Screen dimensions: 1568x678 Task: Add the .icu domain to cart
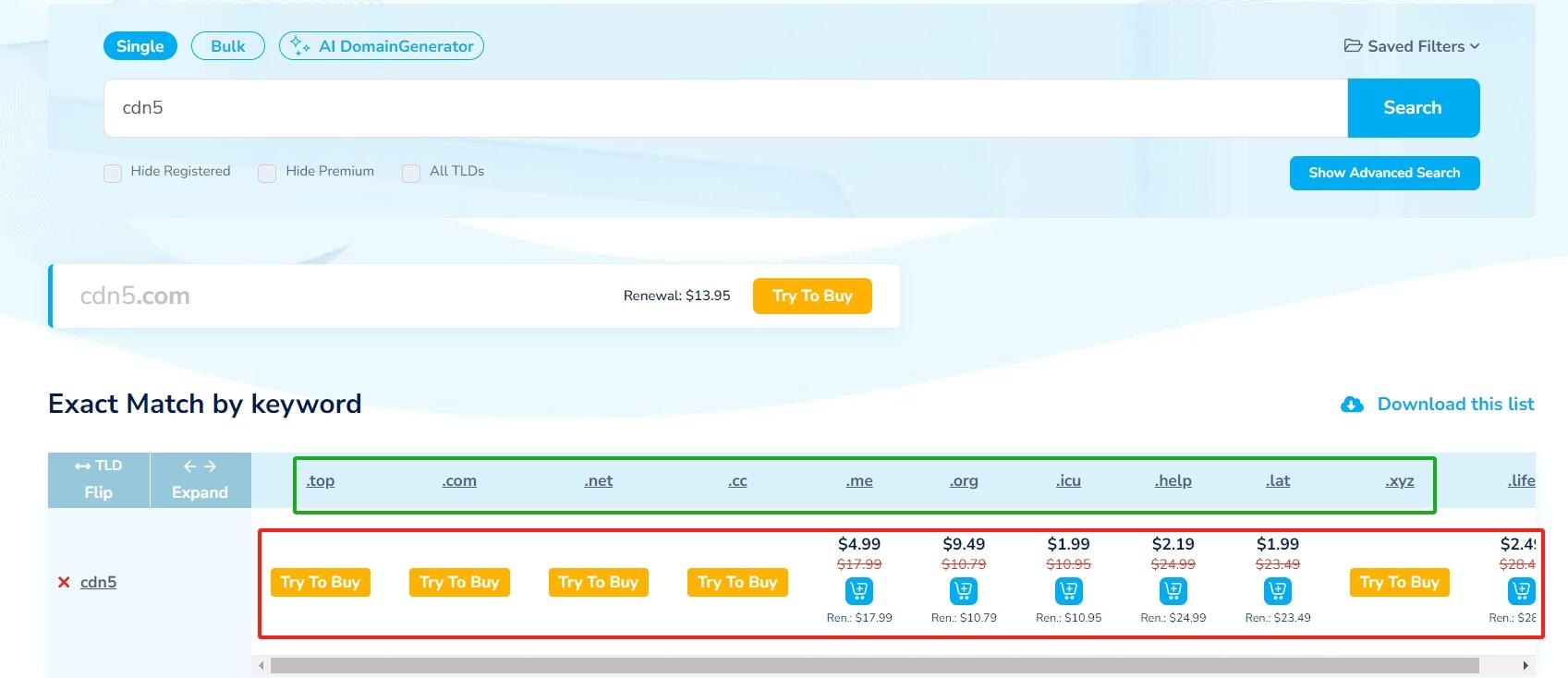1068,590
